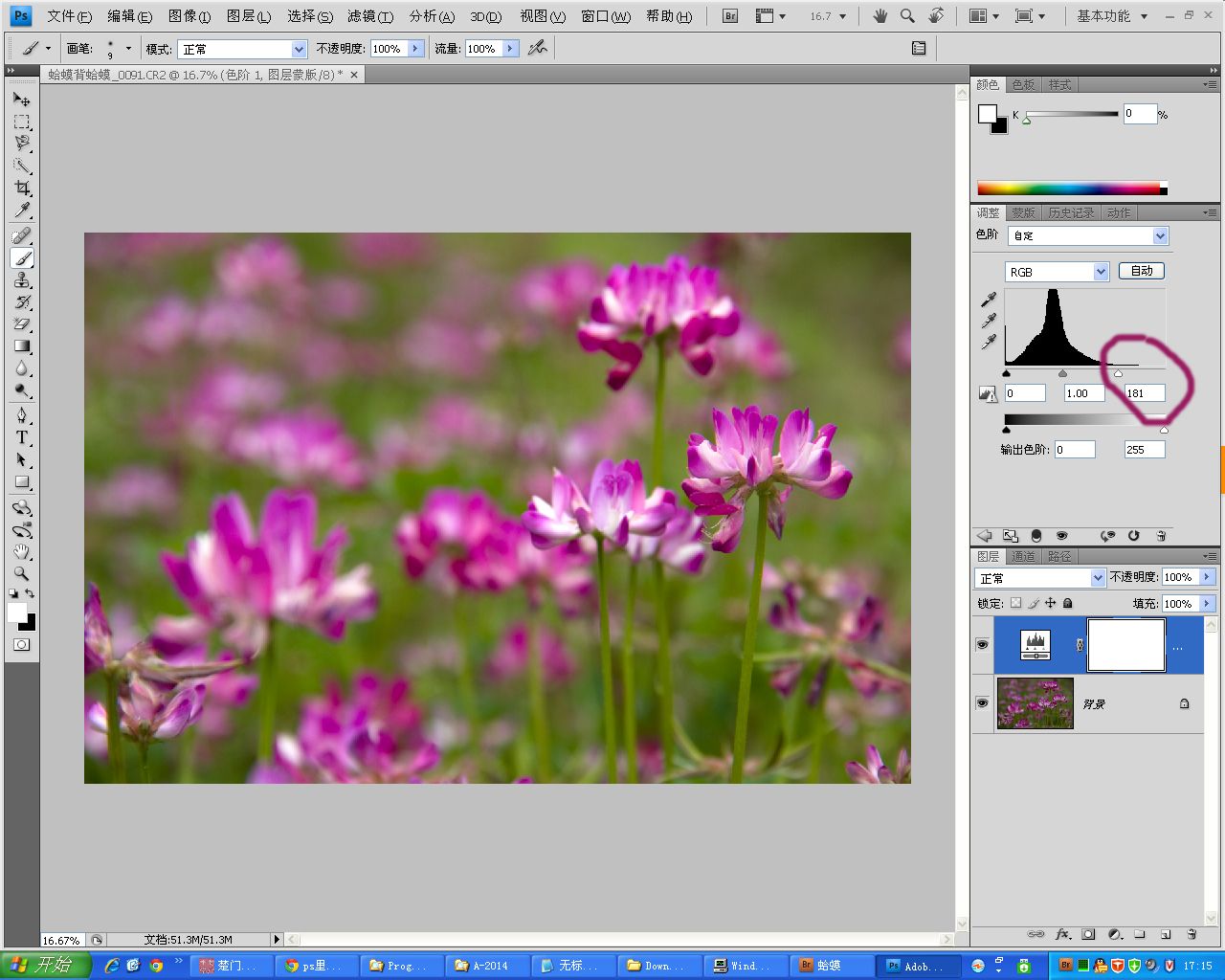Hide the 背景 layer

(x=982, y=703)
